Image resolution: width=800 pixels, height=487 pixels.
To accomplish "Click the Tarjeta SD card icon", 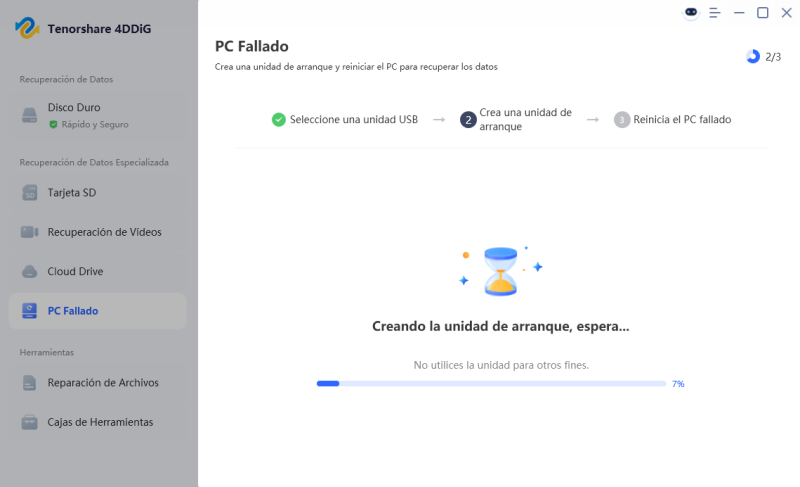I will [30, 193].
